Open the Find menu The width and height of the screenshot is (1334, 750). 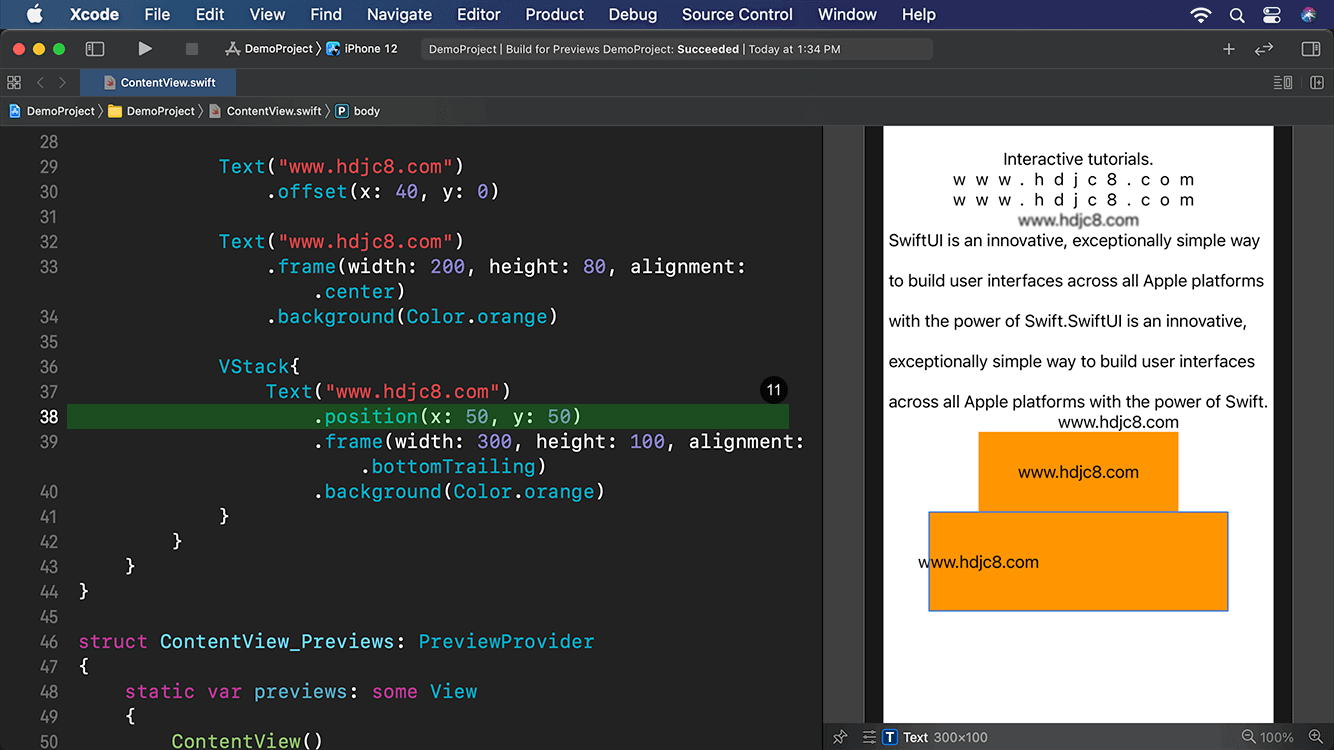(x=326, y=14)
